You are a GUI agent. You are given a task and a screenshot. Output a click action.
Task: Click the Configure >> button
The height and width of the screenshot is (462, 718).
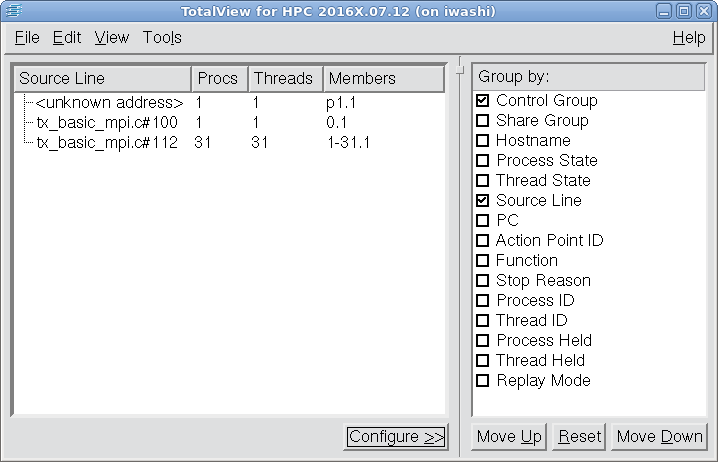pyautogui.click(x=396, y=437)
